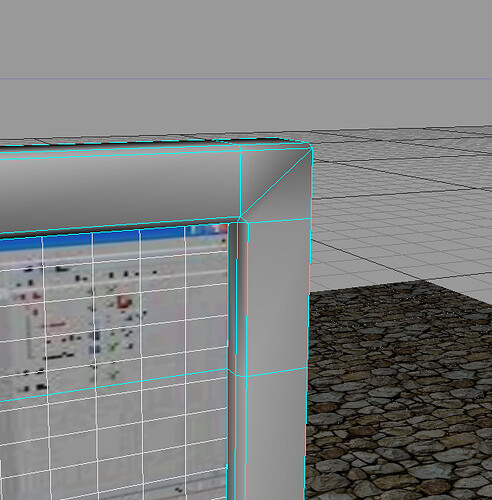The height and width of the screenshot is (500, 492).
Task: Click the red icon on the screen texture
Action: pyautogui.click(x=123, y=302)
